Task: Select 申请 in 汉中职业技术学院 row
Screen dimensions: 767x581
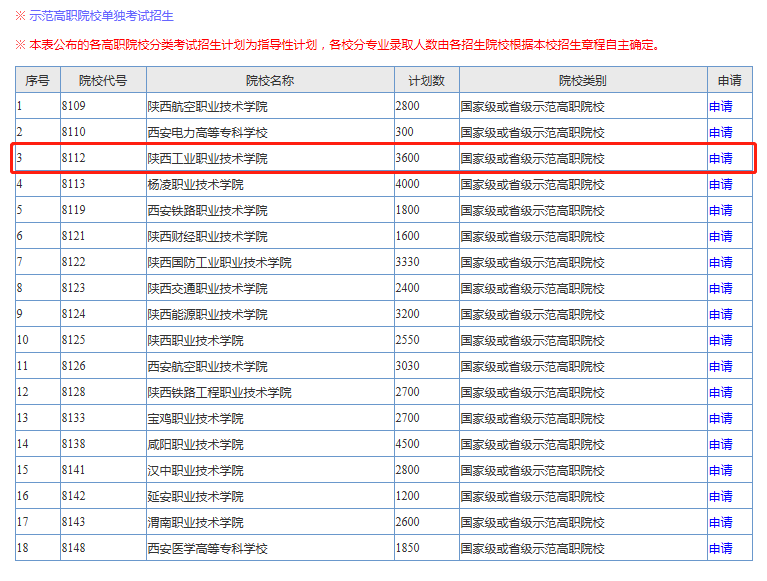Action: pyautogui.click(x=720, y=470)
